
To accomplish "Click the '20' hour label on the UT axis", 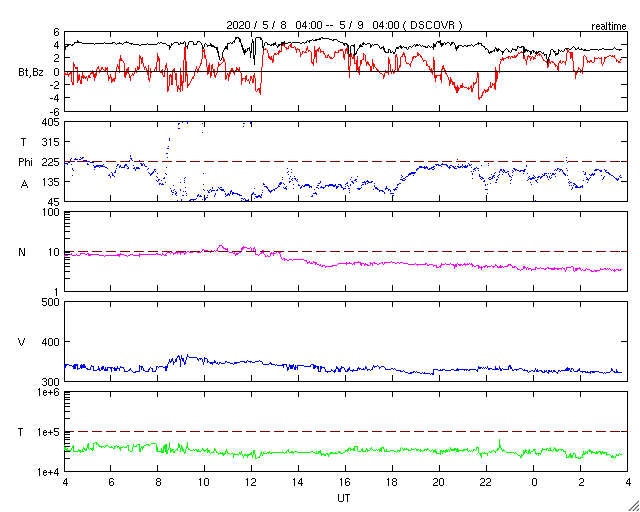I will tap(439, 481).
